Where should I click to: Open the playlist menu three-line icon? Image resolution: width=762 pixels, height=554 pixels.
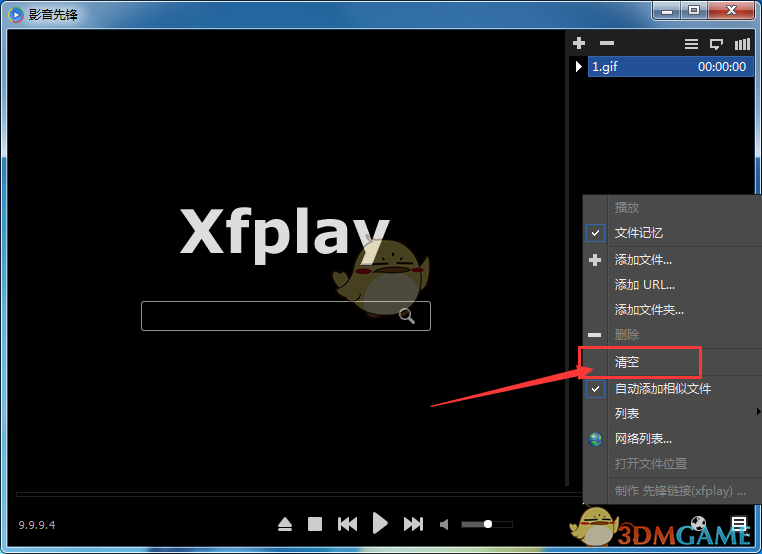point(691,44)
